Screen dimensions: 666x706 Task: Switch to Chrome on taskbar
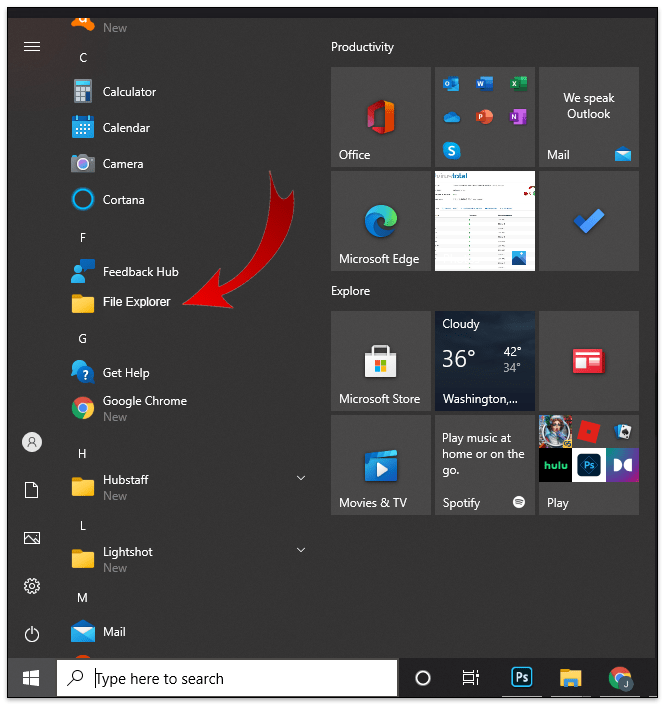pyautogui.click(x=621, y=678)
